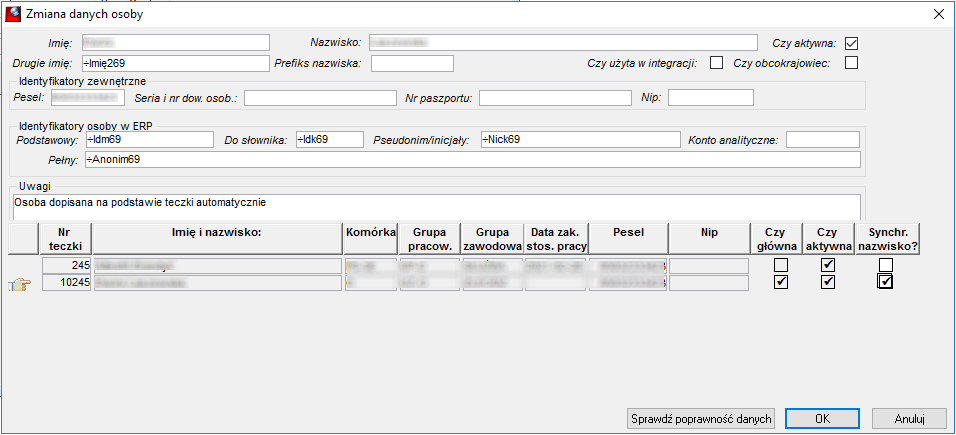Uncheck Czy aktywna for teczka 245
The width and height of the screenshot is (956, 435).
pos(827,265)
